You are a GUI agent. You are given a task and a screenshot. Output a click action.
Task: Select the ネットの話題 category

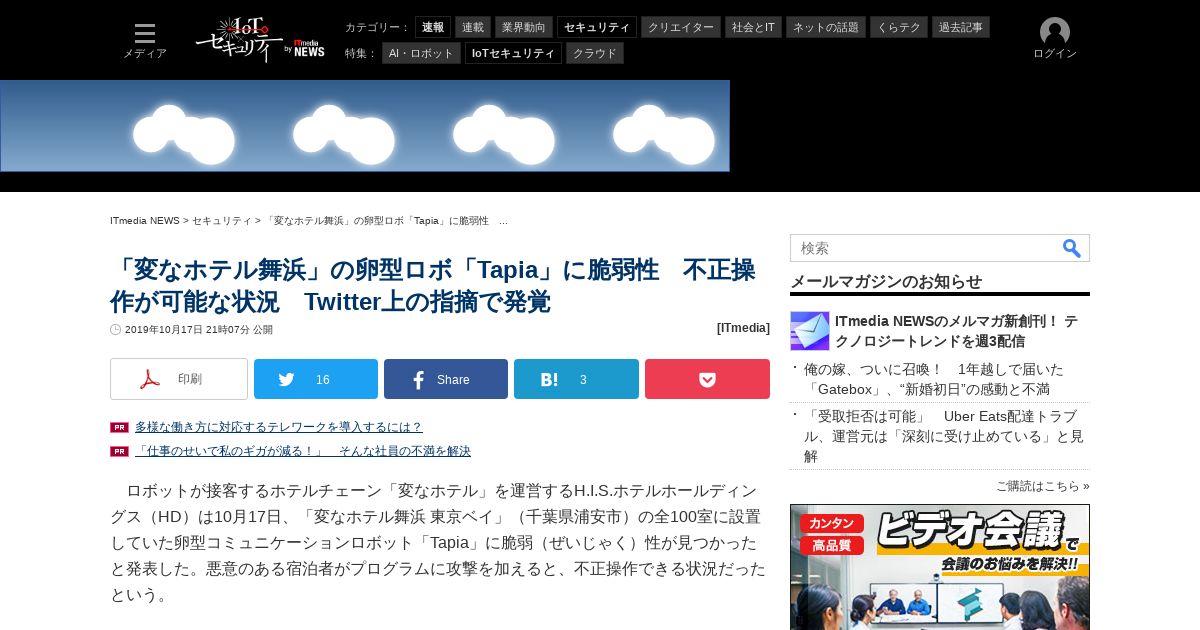point(826,27)
